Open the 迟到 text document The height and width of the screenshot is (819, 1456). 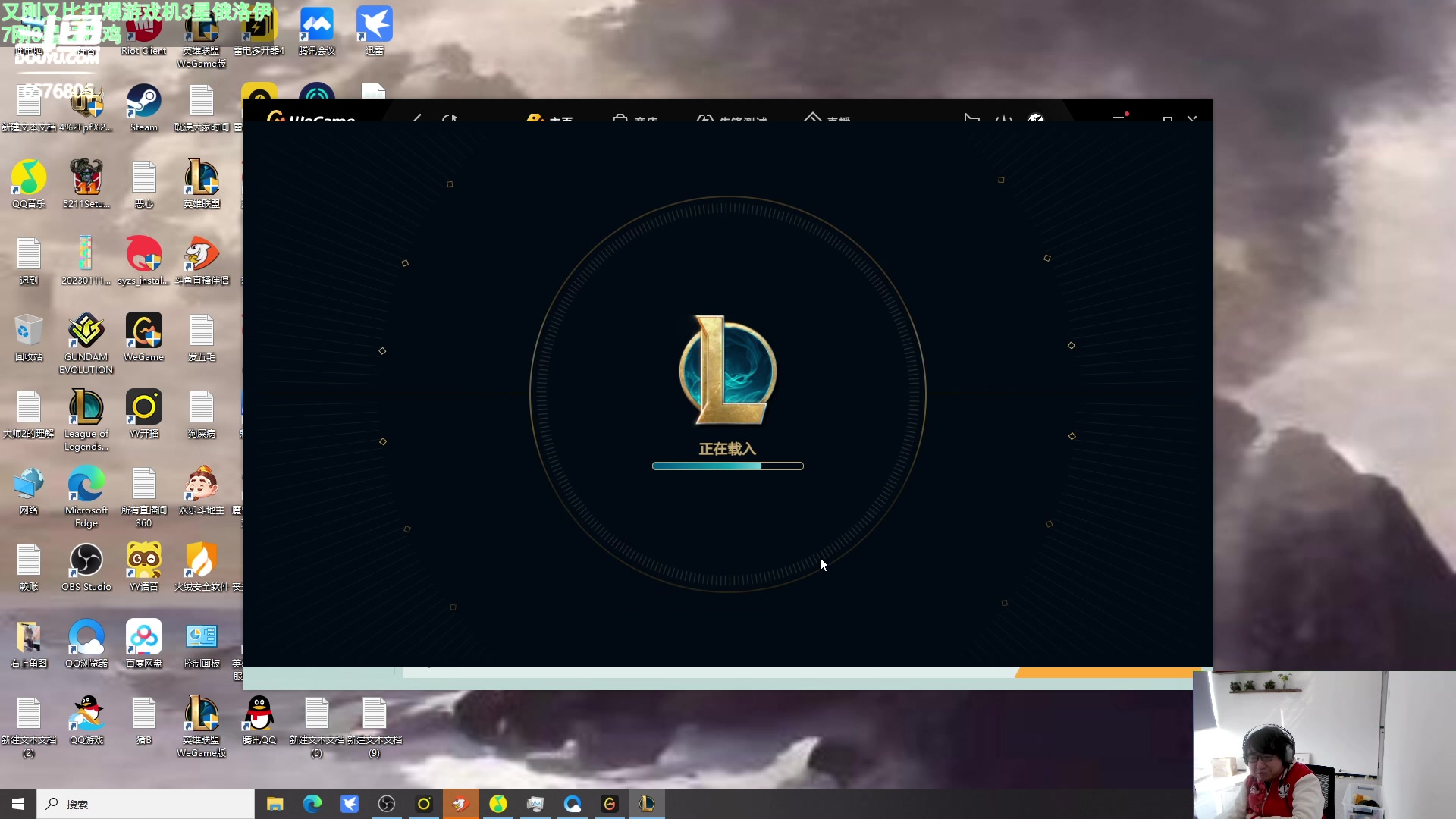[x=29, y=261]
